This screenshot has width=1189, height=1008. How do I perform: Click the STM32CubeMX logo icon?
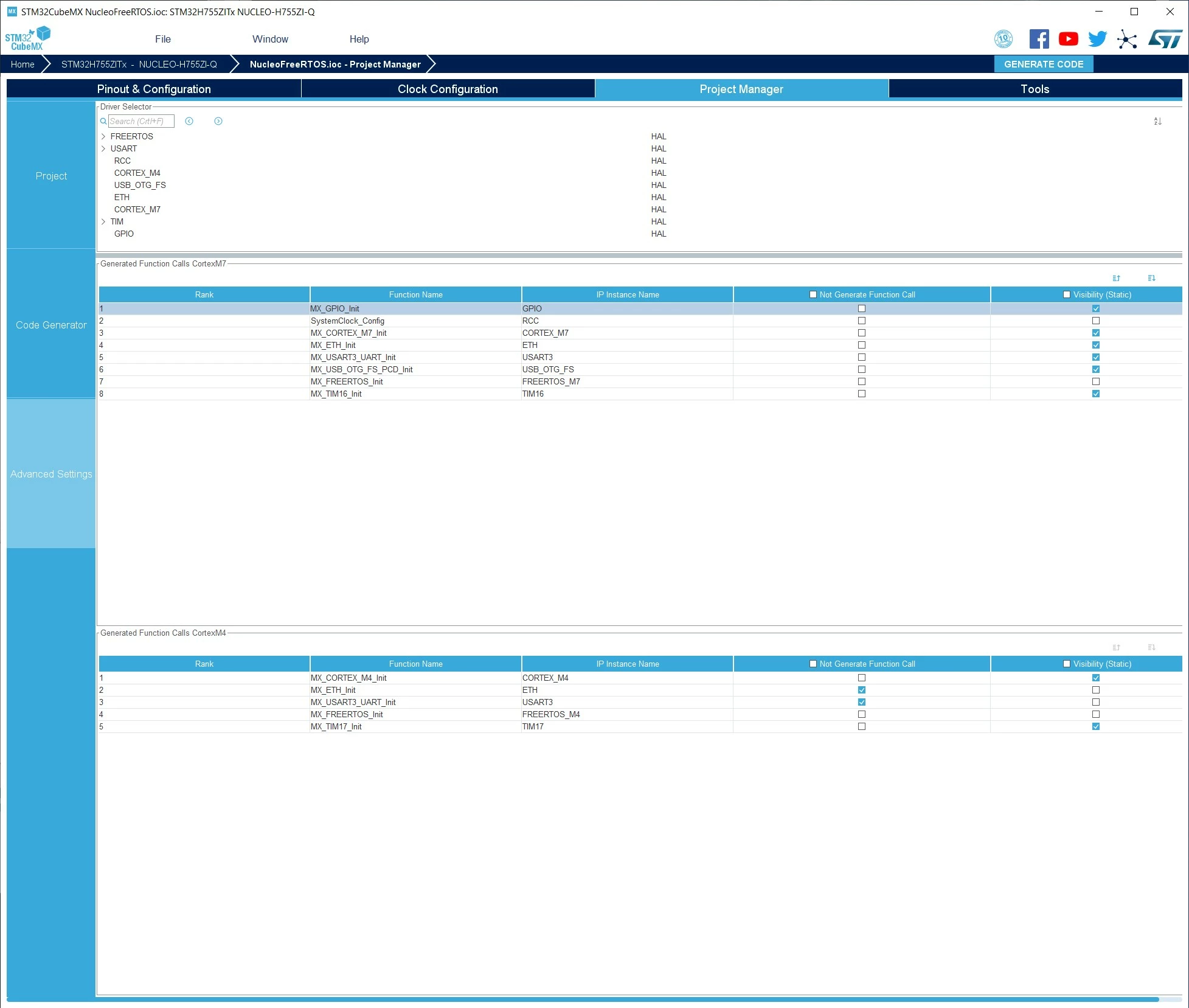point(28,39)
